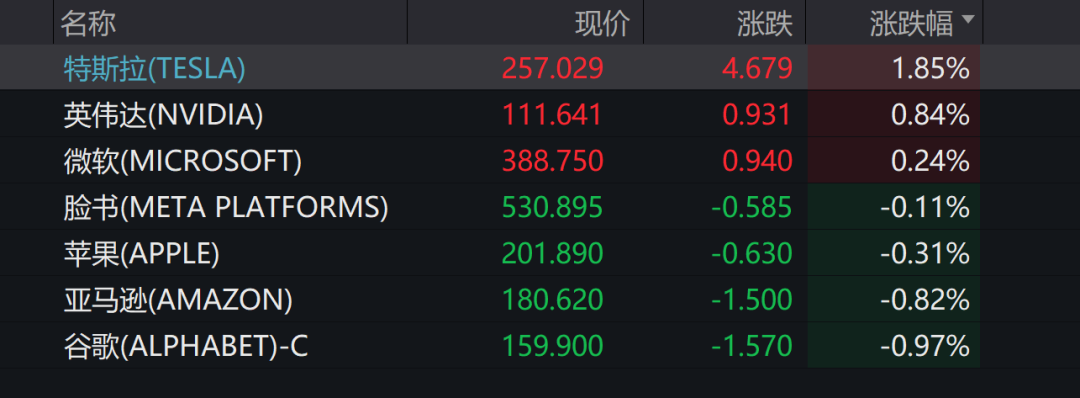Click Meta price 530.895
Image resolution: width=1080 pixels, height=398 pixels.
(552, 207)
